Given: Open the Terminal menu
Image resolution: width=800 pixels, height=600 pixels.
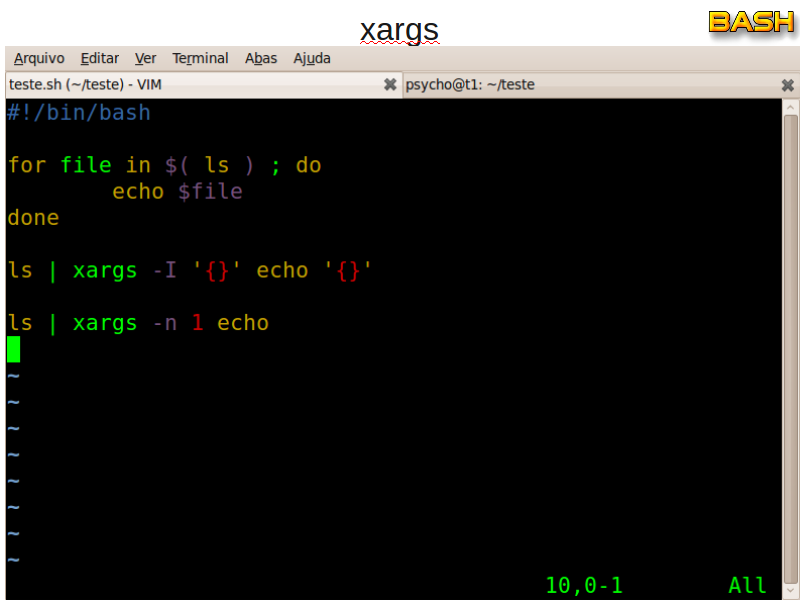Looking at the screenshot, I should click(x=200, y=58).
